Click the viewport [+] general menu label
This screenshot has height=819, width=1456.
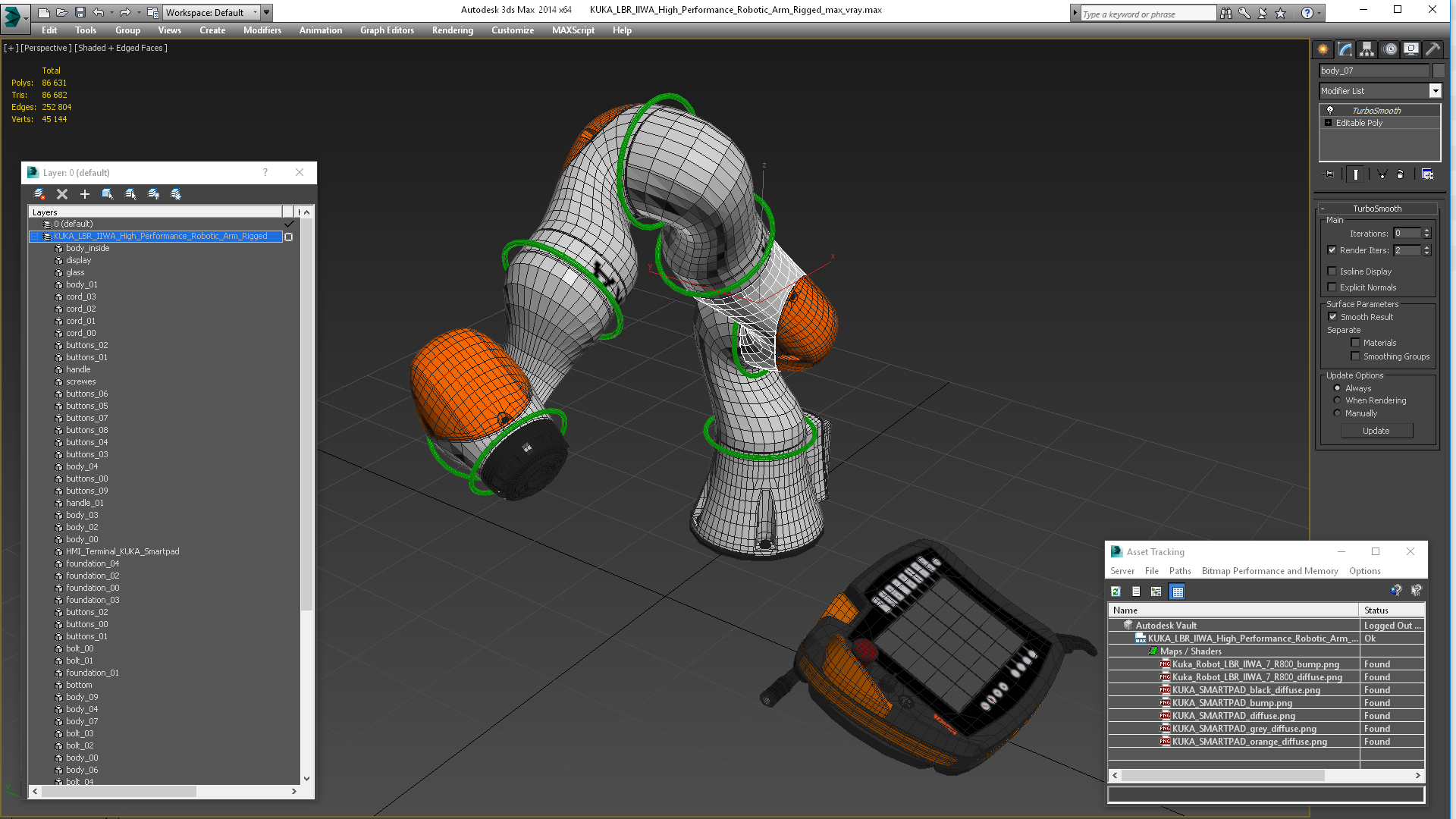click(11, 48)
